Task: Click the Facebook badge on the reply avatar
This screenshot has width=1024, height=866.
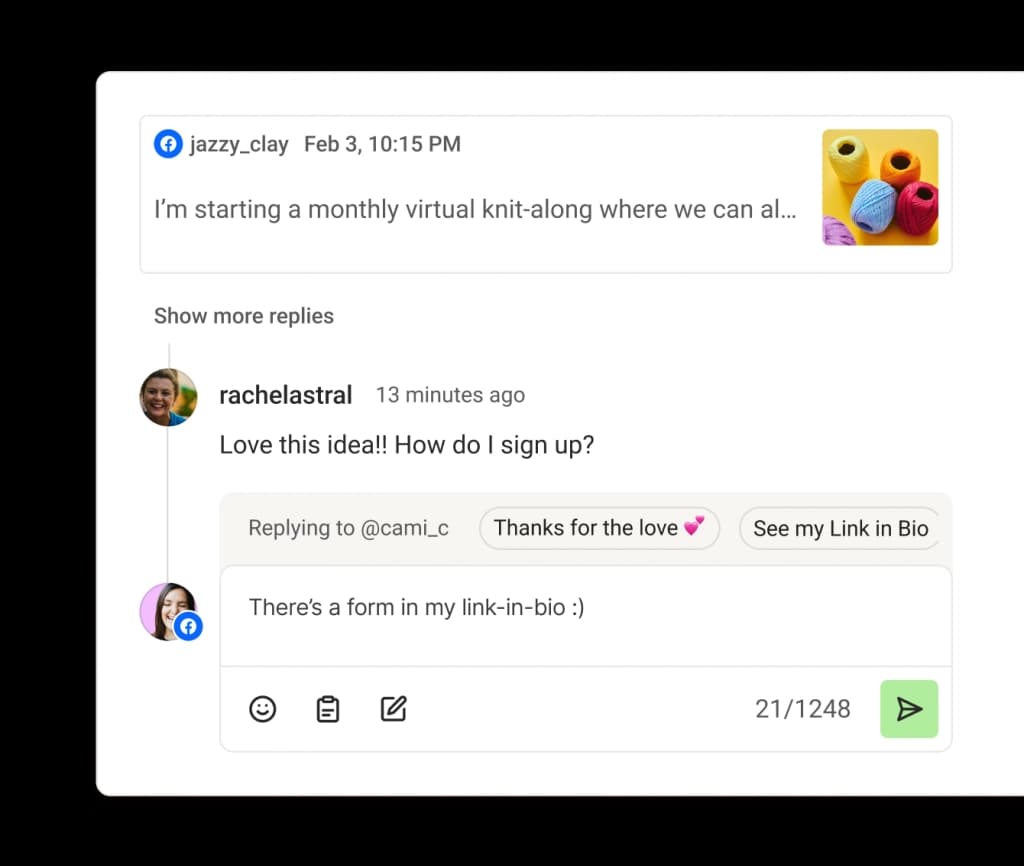Action: (x=189, y=626)
